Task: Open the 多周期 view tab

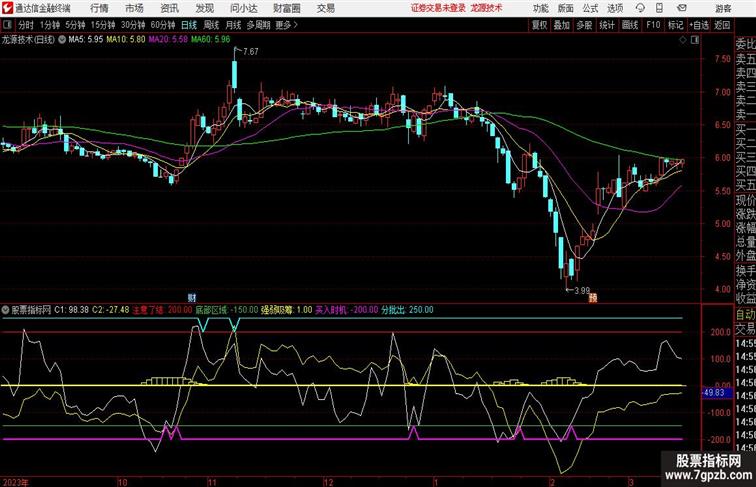Action: click(x=258, y=25)
